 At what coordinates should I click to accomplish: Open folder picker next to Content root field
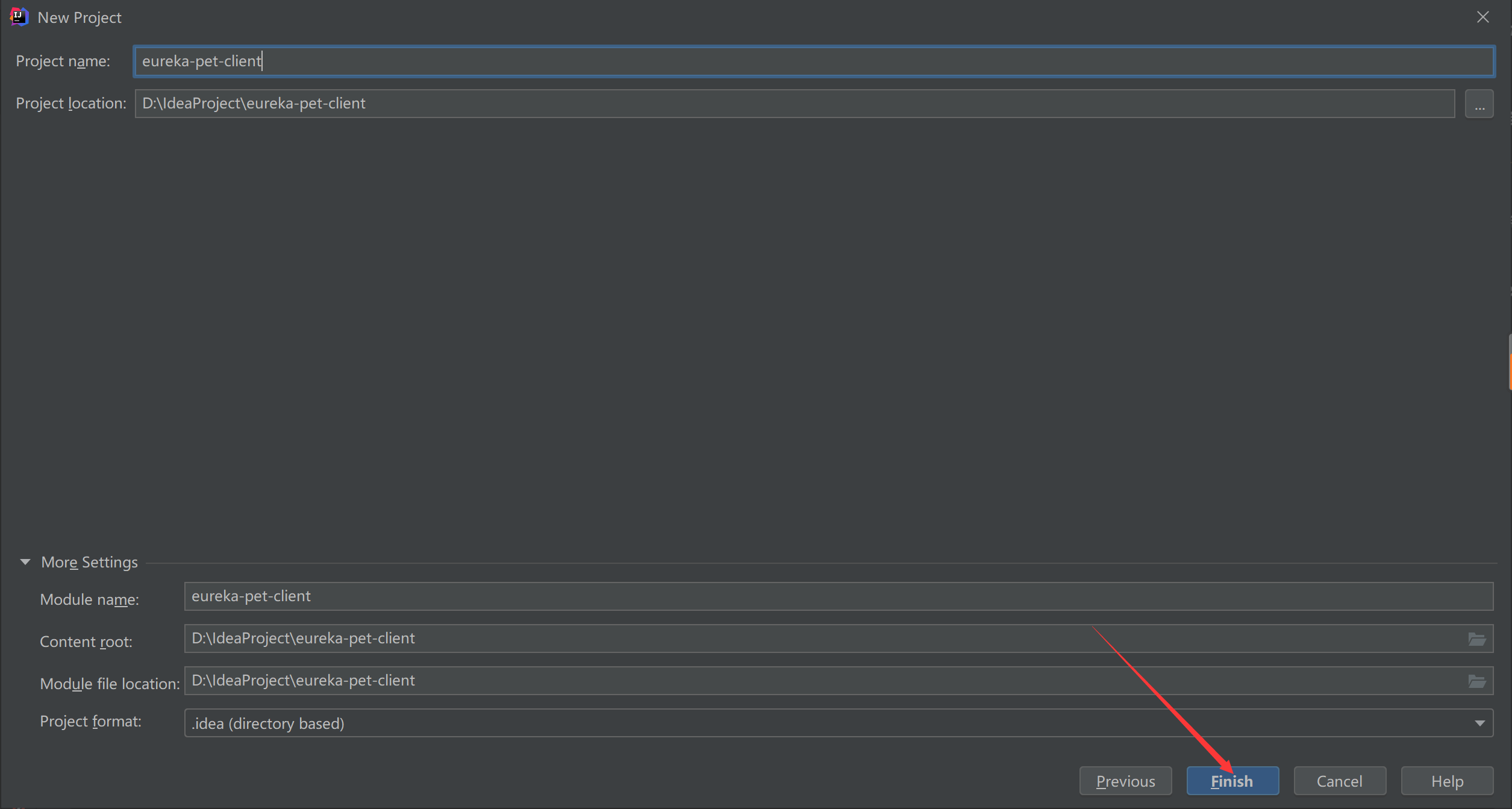pyautogui.click(x=1476, y=639)
